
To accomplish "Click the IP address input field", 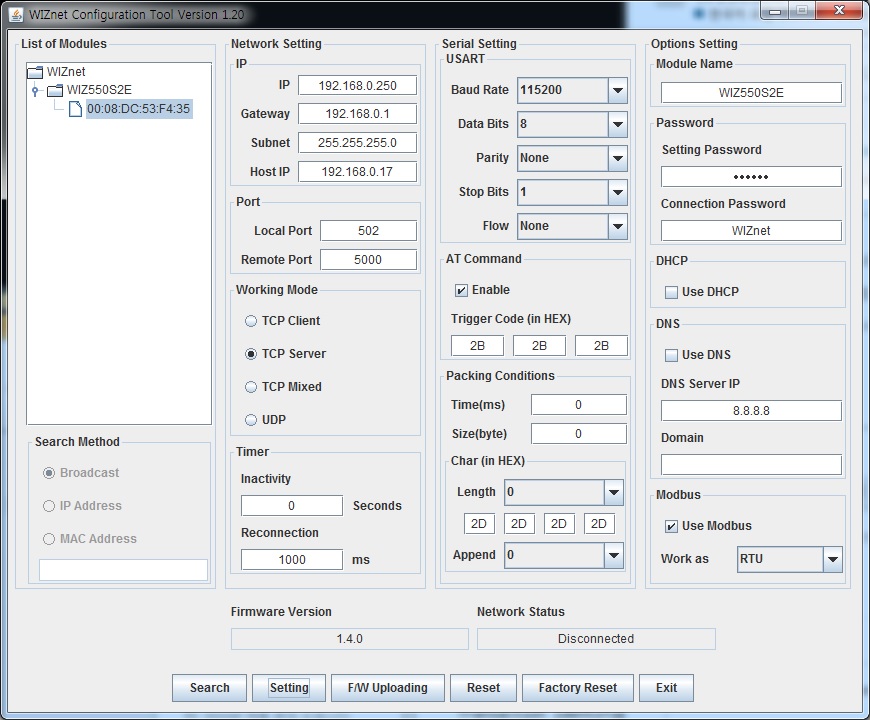I will [x=357, y=85].
